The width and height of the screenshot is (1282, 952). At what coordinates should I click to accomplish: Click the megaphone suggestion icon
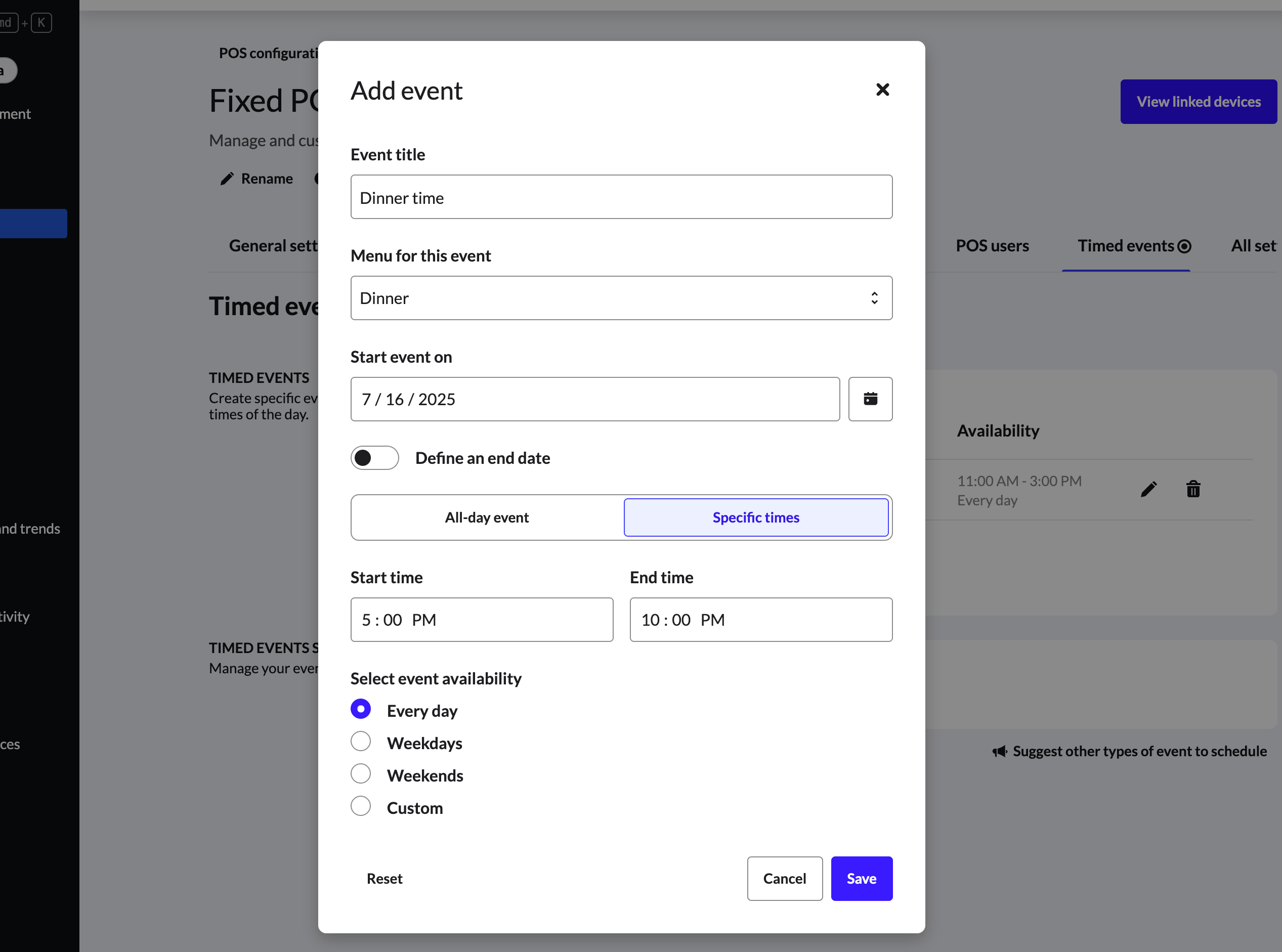[x=999, y=751]
